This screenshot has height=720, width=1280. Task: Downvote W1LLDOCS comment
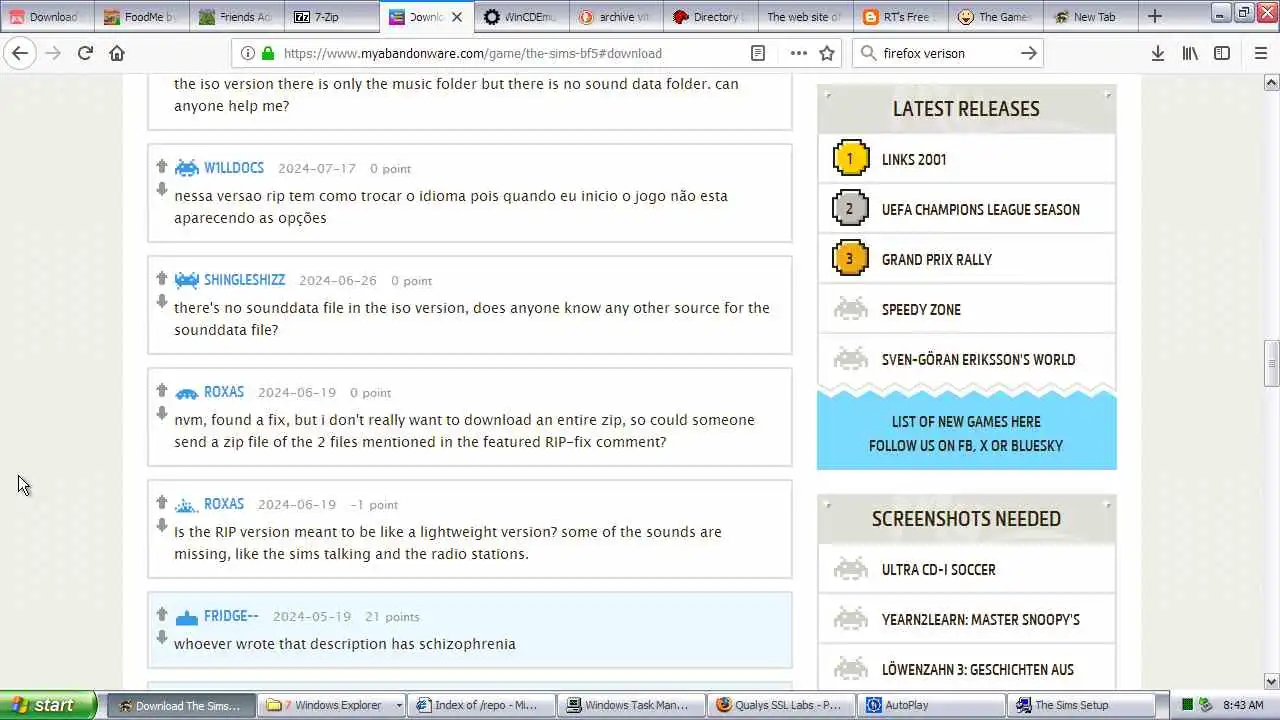tap(162, 189)
